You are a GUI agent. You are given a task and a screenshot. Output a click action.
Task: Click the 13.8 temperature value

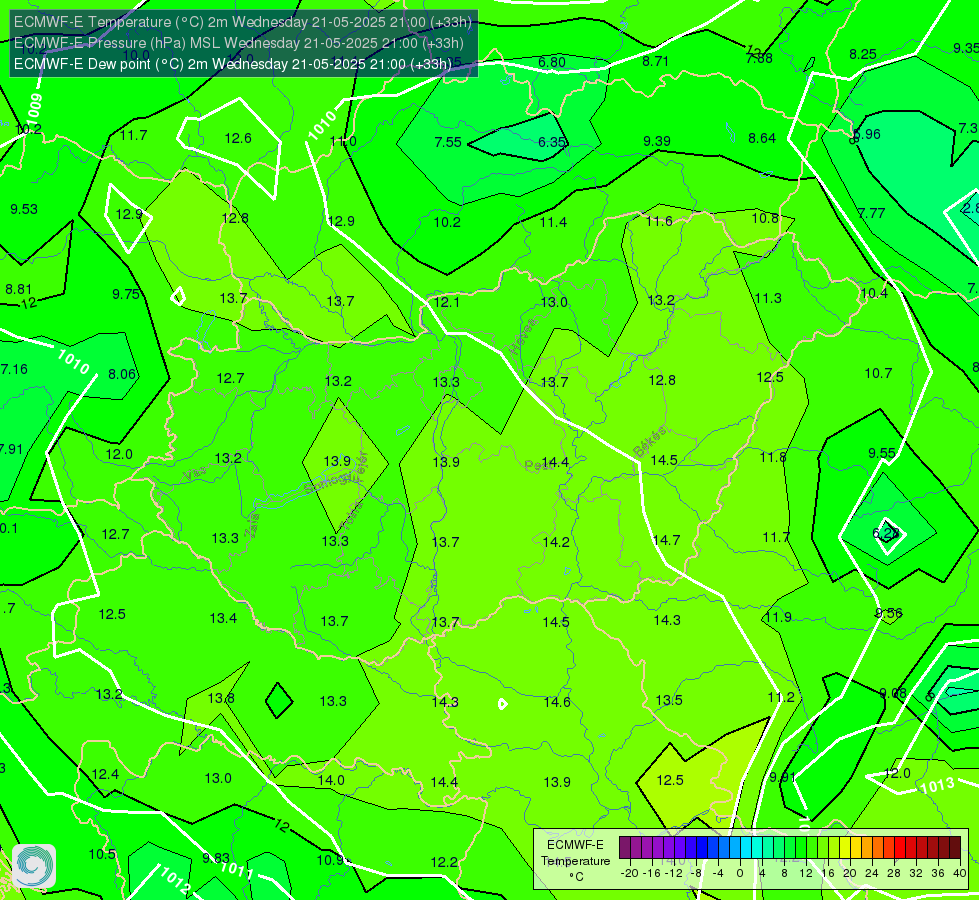click(221, 698)
